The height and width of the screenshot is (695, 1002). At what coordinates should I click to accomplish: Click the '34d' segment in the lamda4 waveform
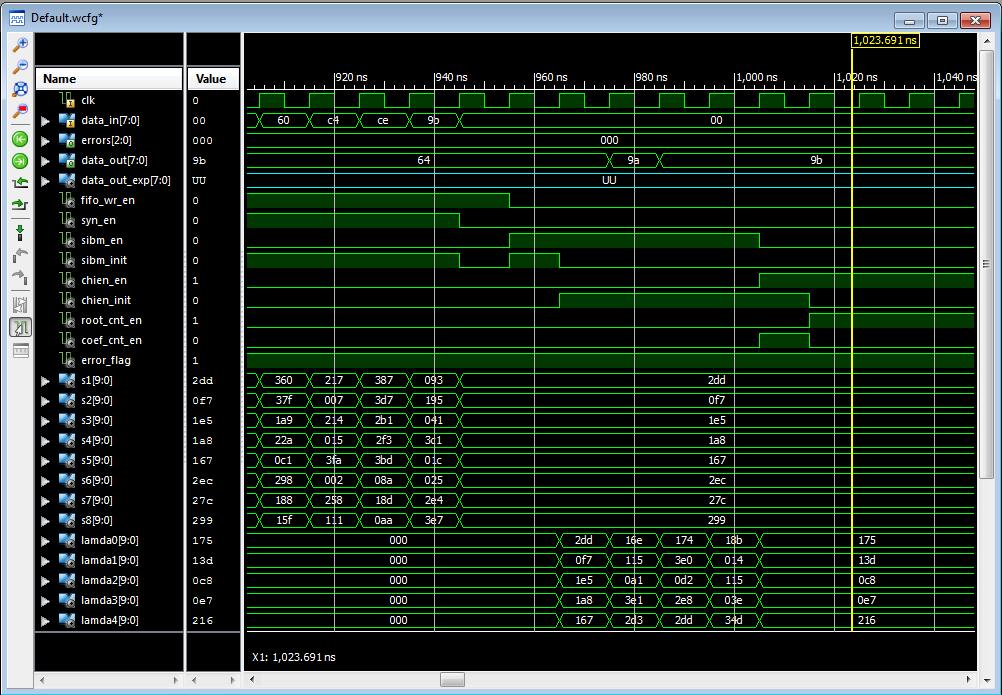coord(734,620)
